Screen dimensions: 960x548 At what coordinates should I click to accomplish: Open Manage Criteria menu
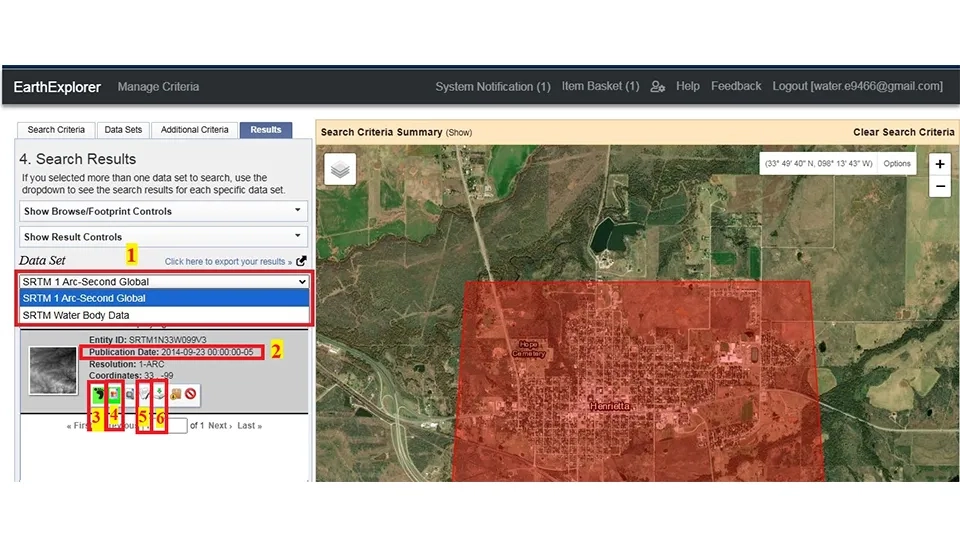coord(158,87)
